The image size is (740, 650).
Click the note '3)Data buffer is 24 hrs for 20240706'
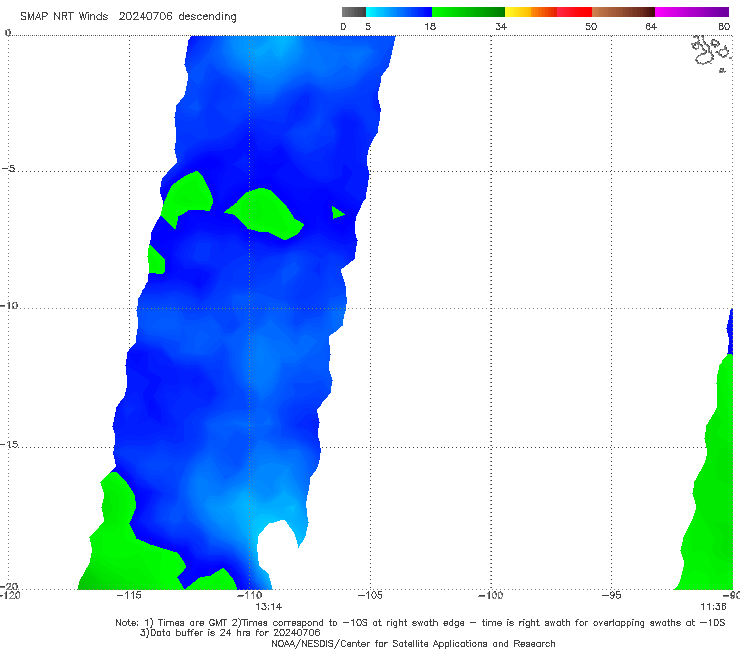[x=230, y=633]
